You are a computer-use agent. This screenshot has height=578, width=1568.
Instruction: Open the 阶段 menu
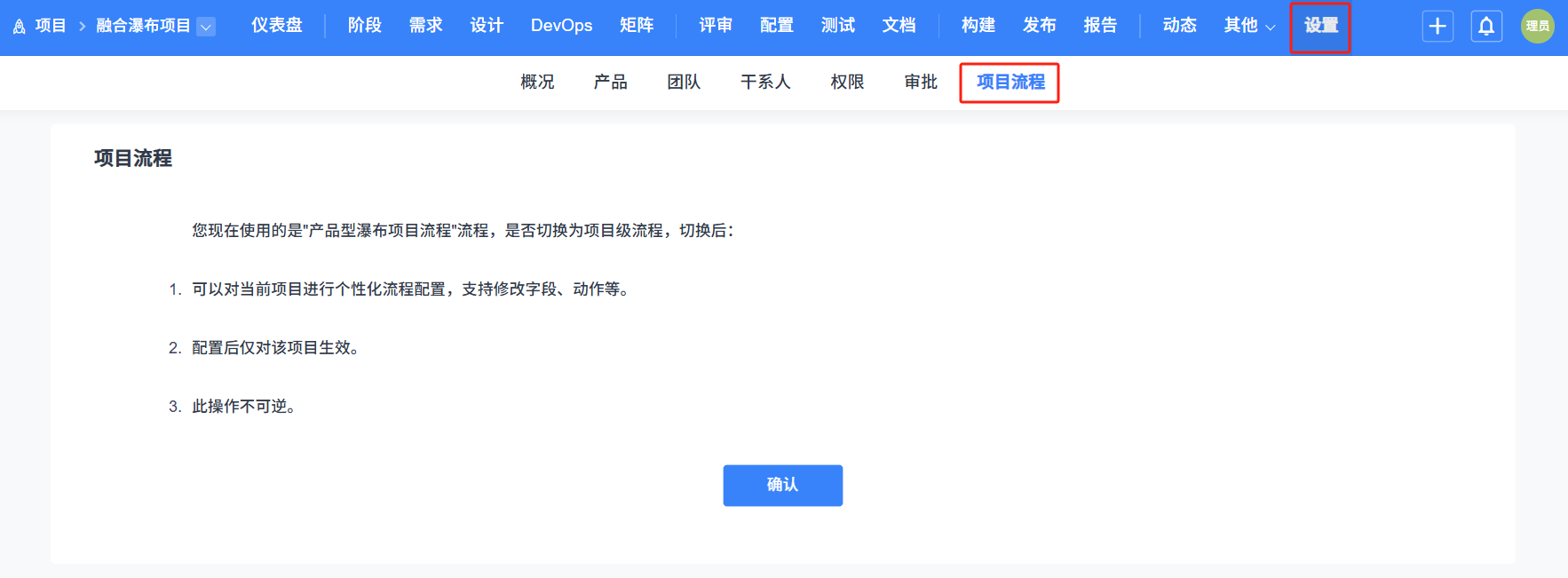(365, 26)
